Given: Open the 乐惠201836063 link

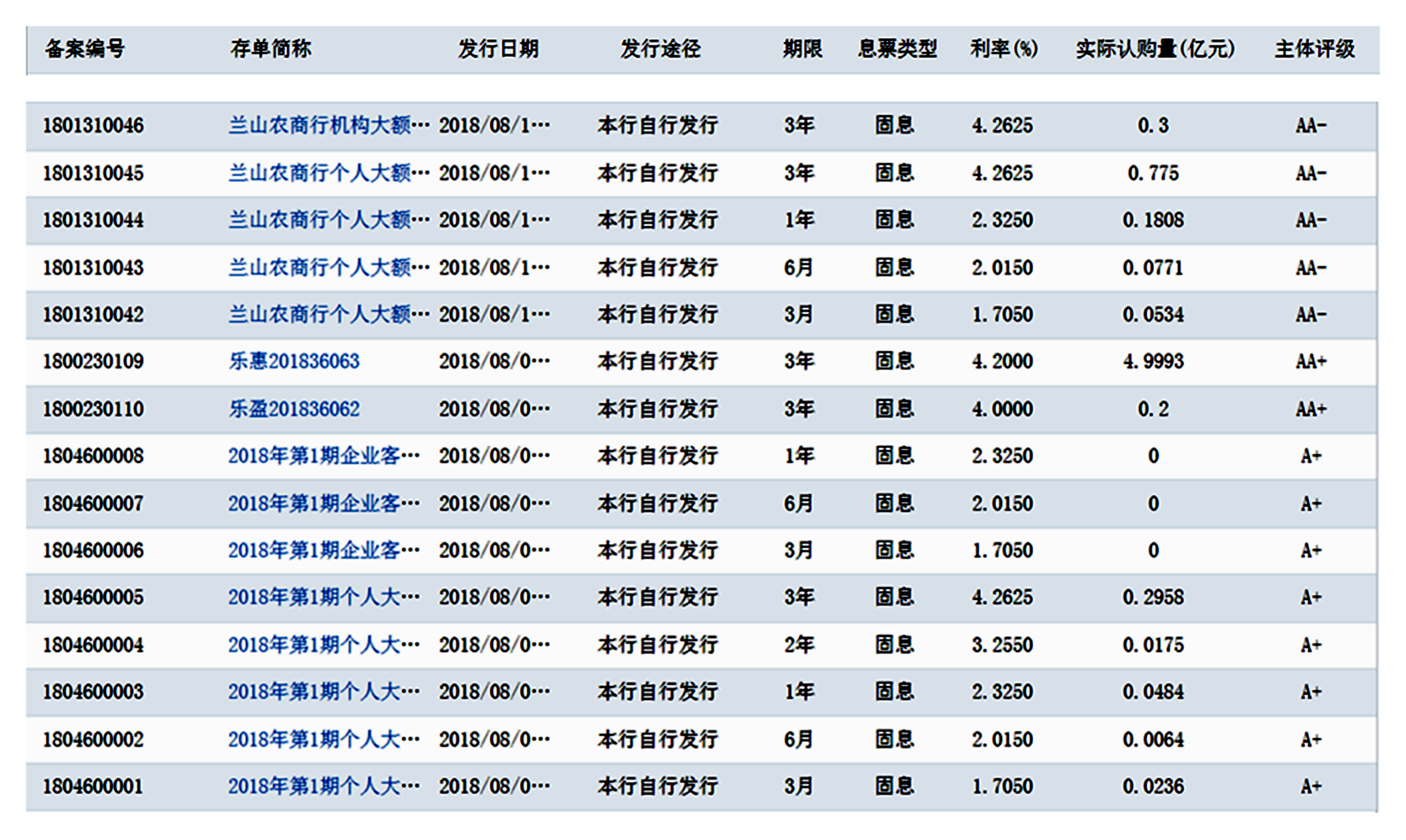Looking at the screenshot, I should pos(294,362).
